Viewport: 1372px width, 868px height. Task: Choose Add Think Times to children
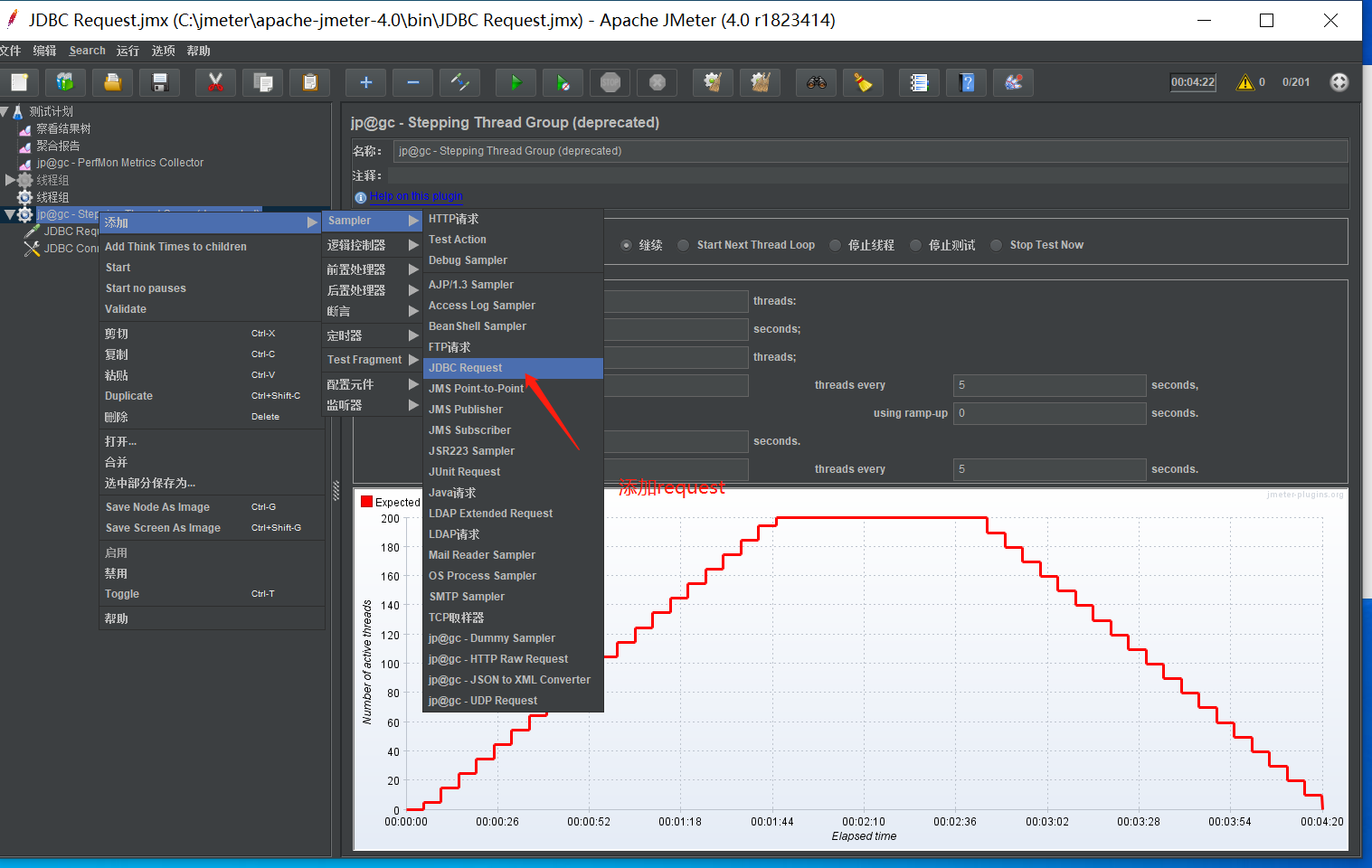(212, 247)
